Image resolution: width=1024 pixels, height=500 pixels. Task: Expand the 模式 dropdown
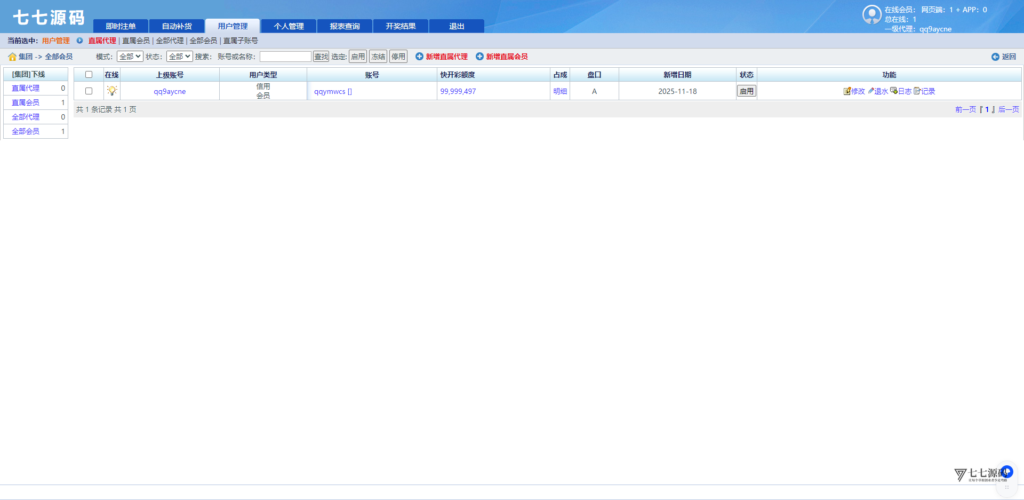coord(130,57)
